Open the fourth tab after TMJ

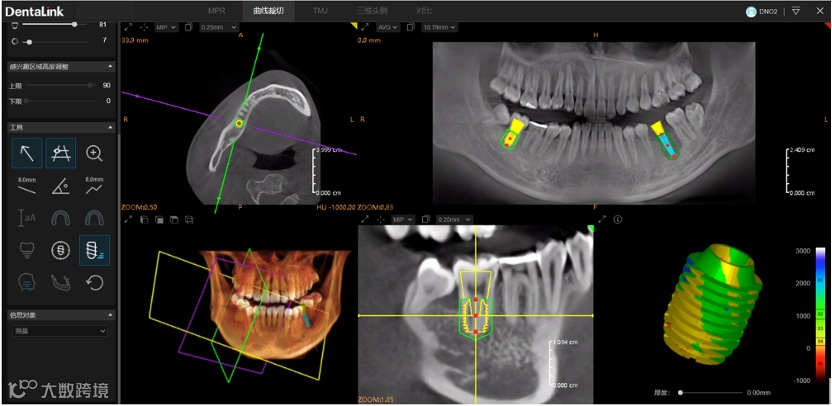tap(371, 11)
